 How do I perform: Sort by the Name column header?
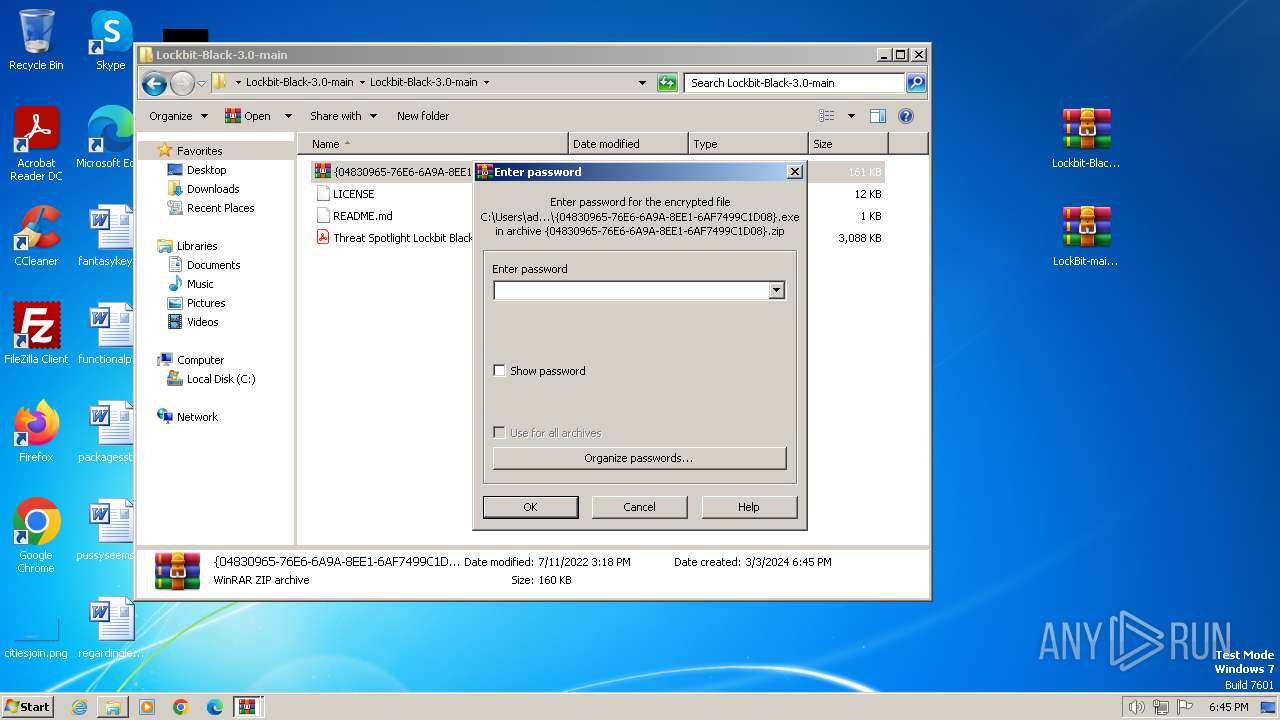(435, 144)
